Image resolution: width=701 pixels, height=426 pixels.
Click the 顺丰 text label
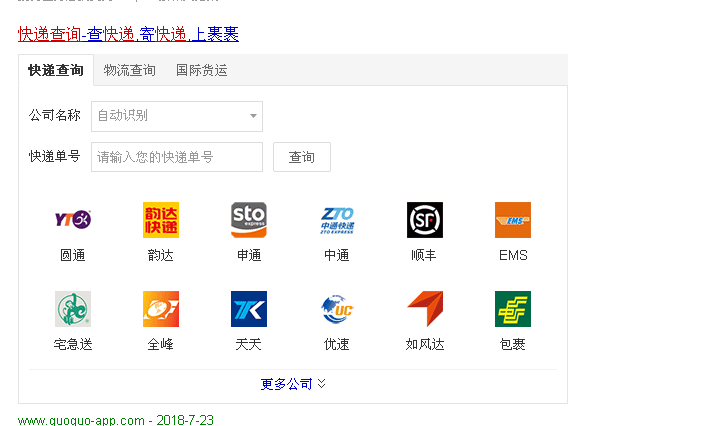coord(424,255)
